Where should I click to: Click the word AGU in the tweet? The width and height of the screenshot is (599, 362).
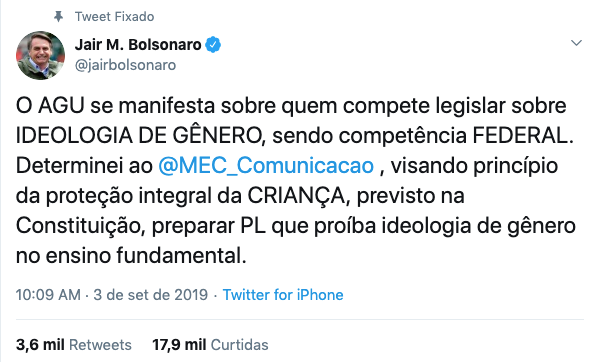(61, 106)
